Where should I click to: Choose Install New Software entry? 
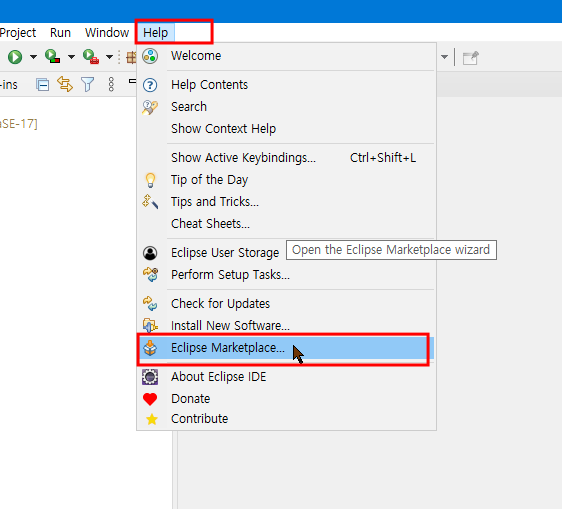tap(286, 325)
